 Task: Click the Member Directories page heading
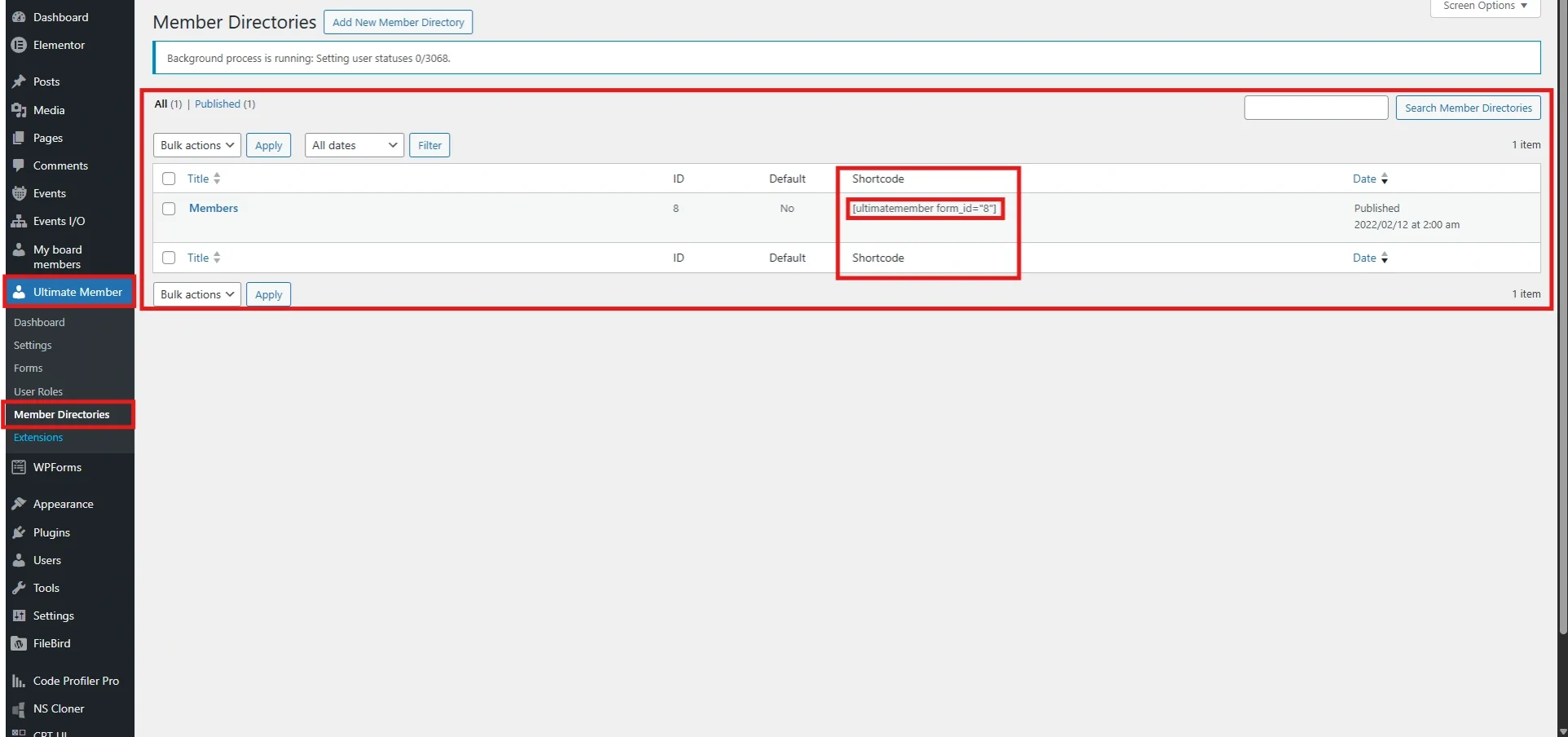(x=235, y=22)
